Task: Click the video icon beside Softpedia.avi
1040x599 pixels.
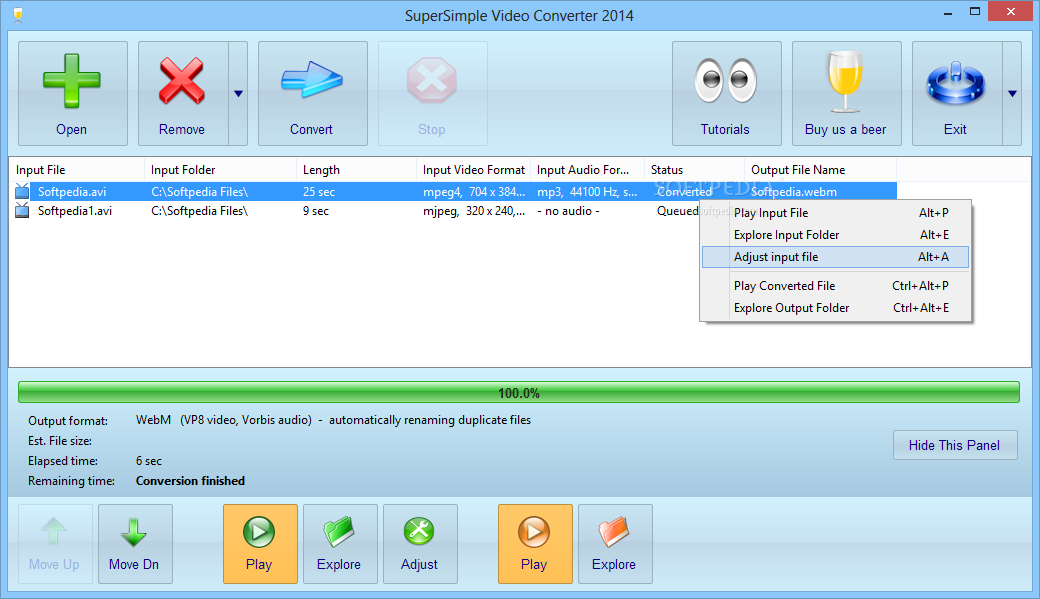Action: coord(22,192)
